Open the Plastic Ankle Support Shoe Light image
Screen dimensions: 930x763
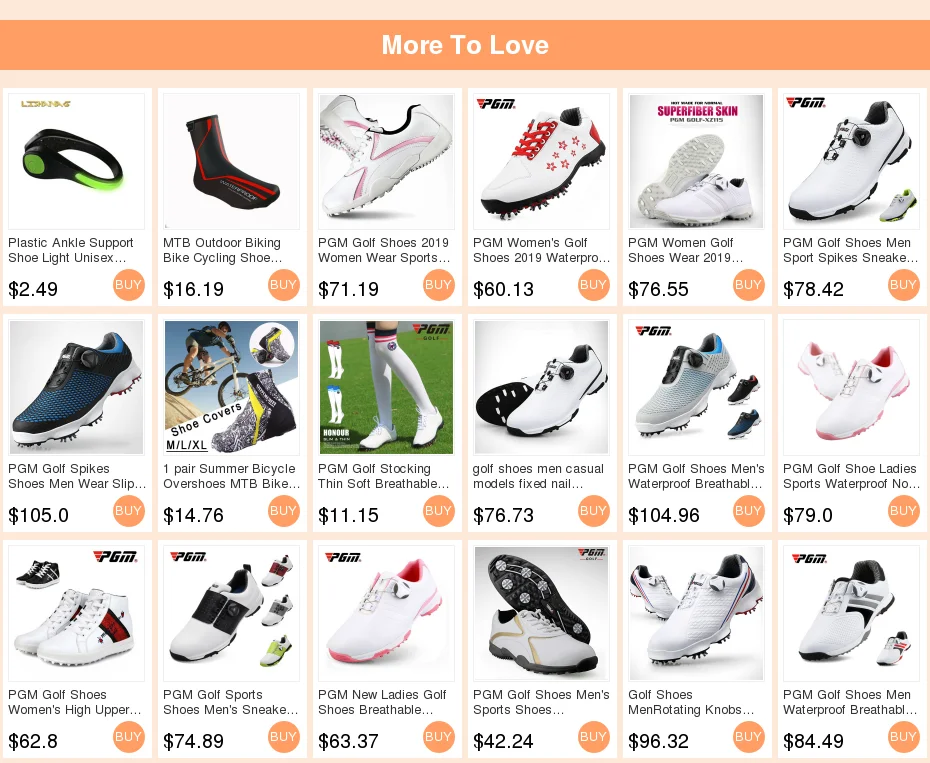click(x=77, y=161)
